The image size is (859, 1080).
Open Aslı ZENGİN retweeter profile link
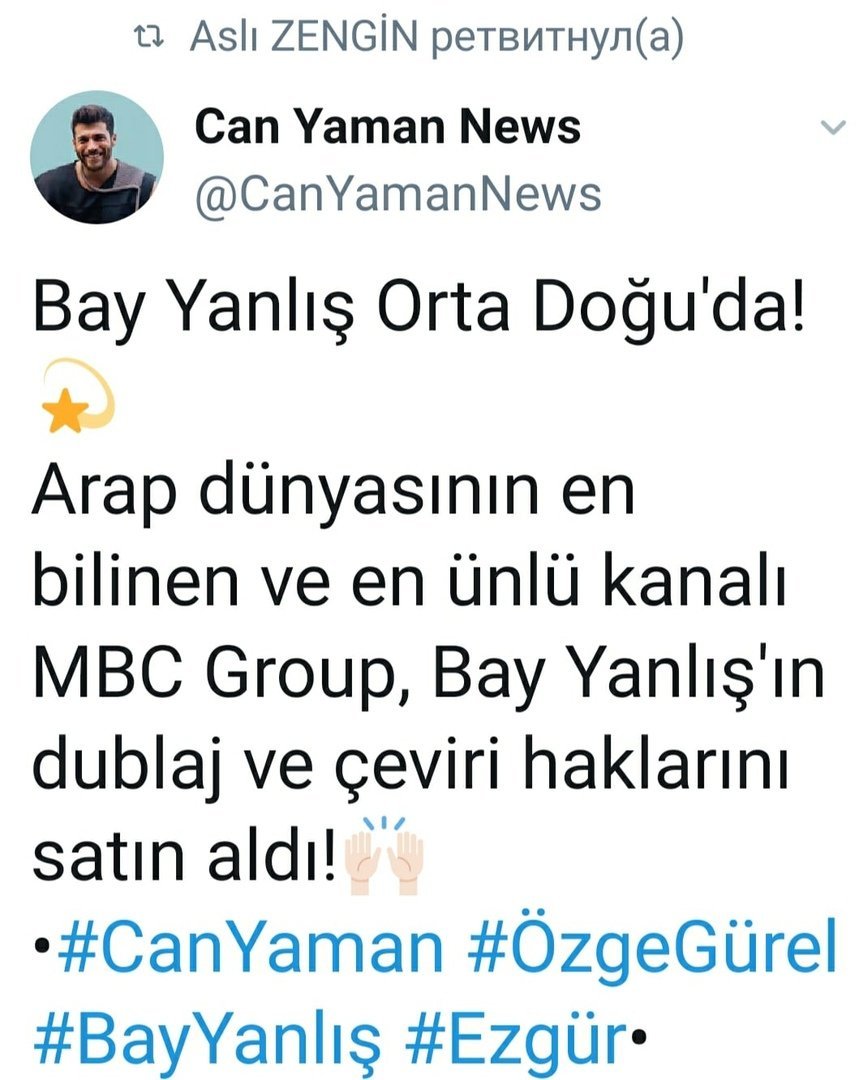304,37
